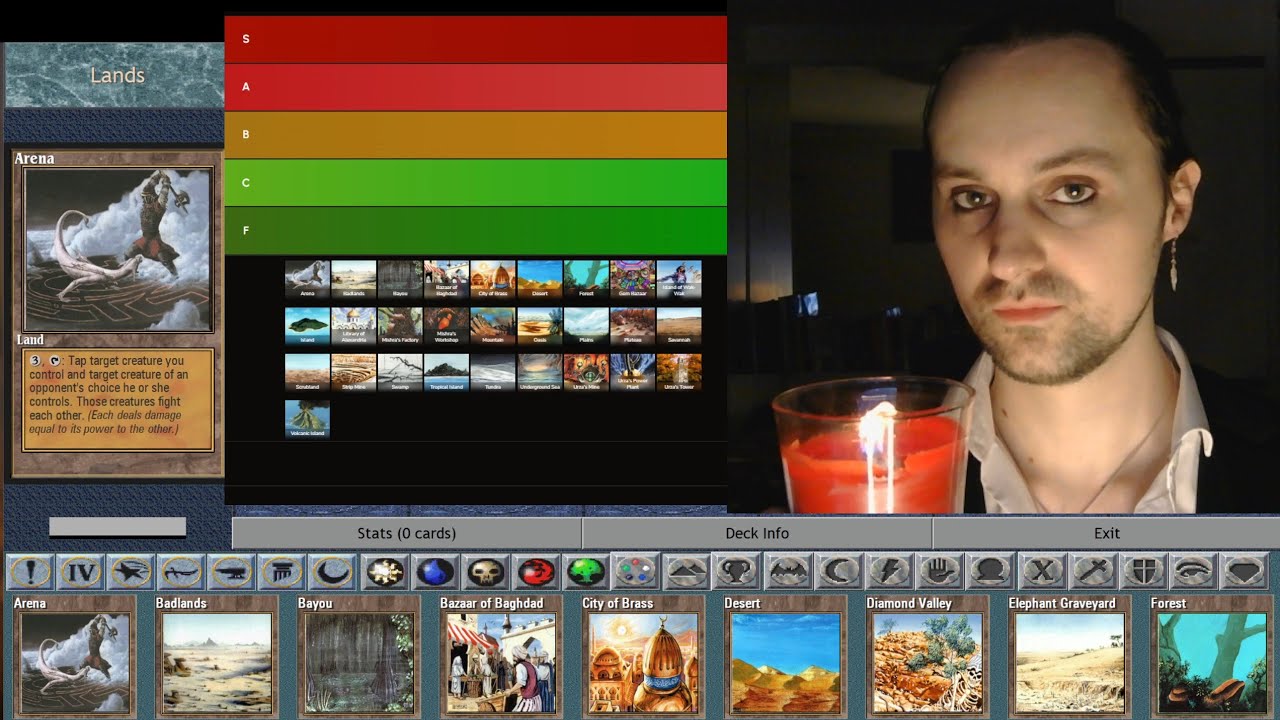Viewport: 1280px width, 720px height.
Task: Toggle the white mana sunburst filter
Action: [x=384, y=572]
